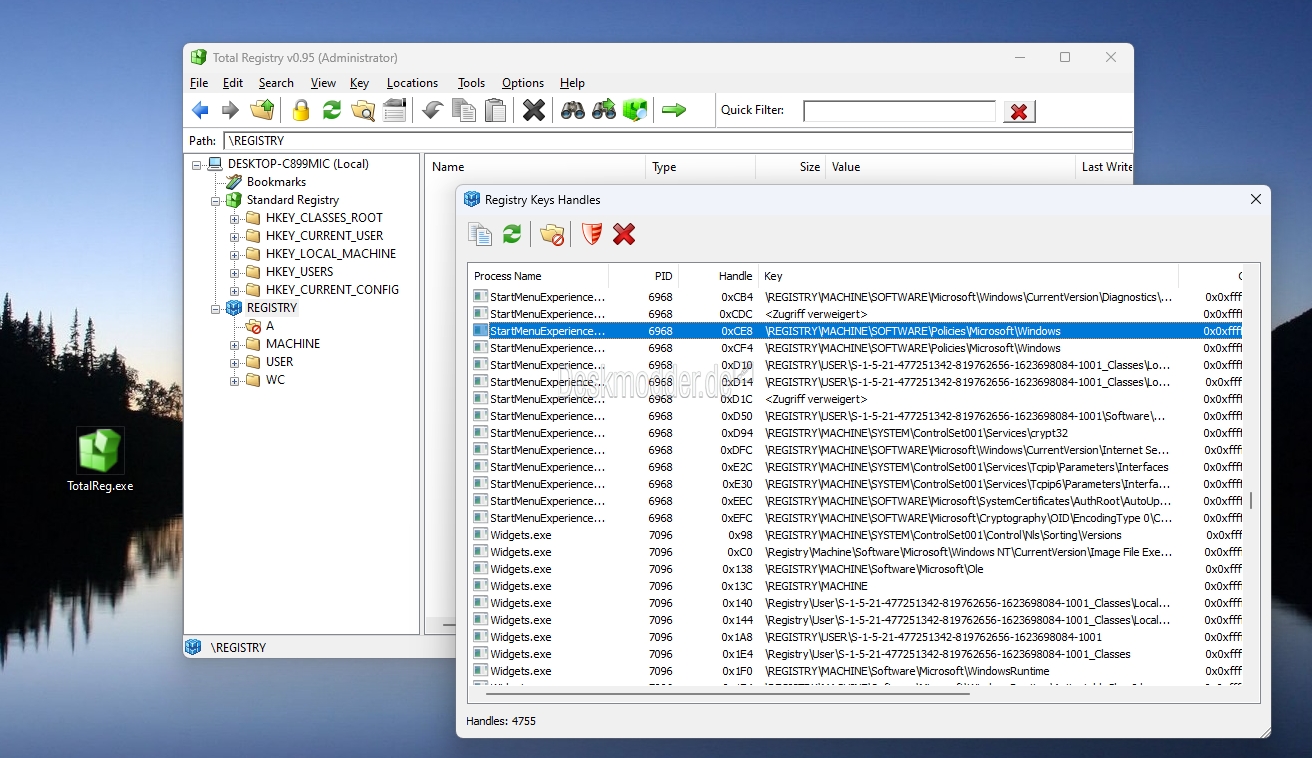Collapse the REGISTRY tree node

(216, 308)
